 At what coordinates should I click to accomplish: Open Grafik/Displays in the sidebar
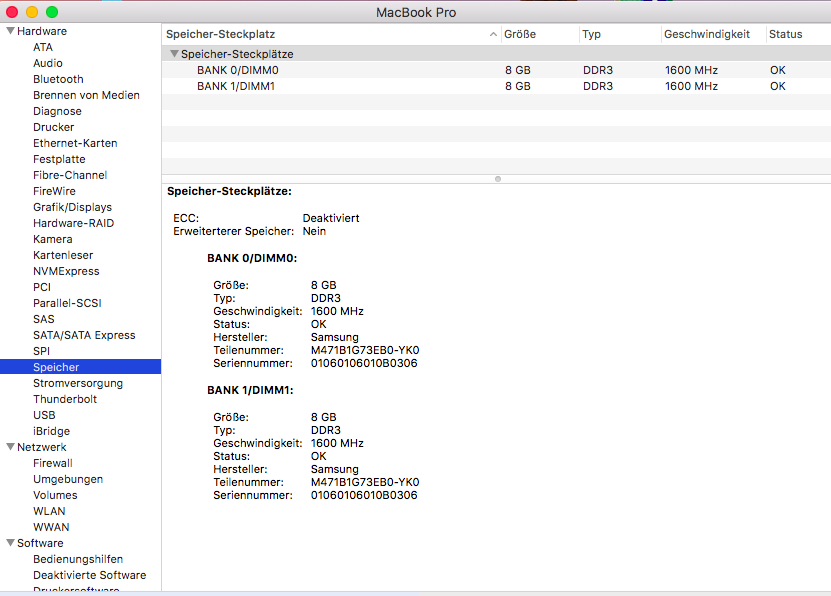point(72,207)
